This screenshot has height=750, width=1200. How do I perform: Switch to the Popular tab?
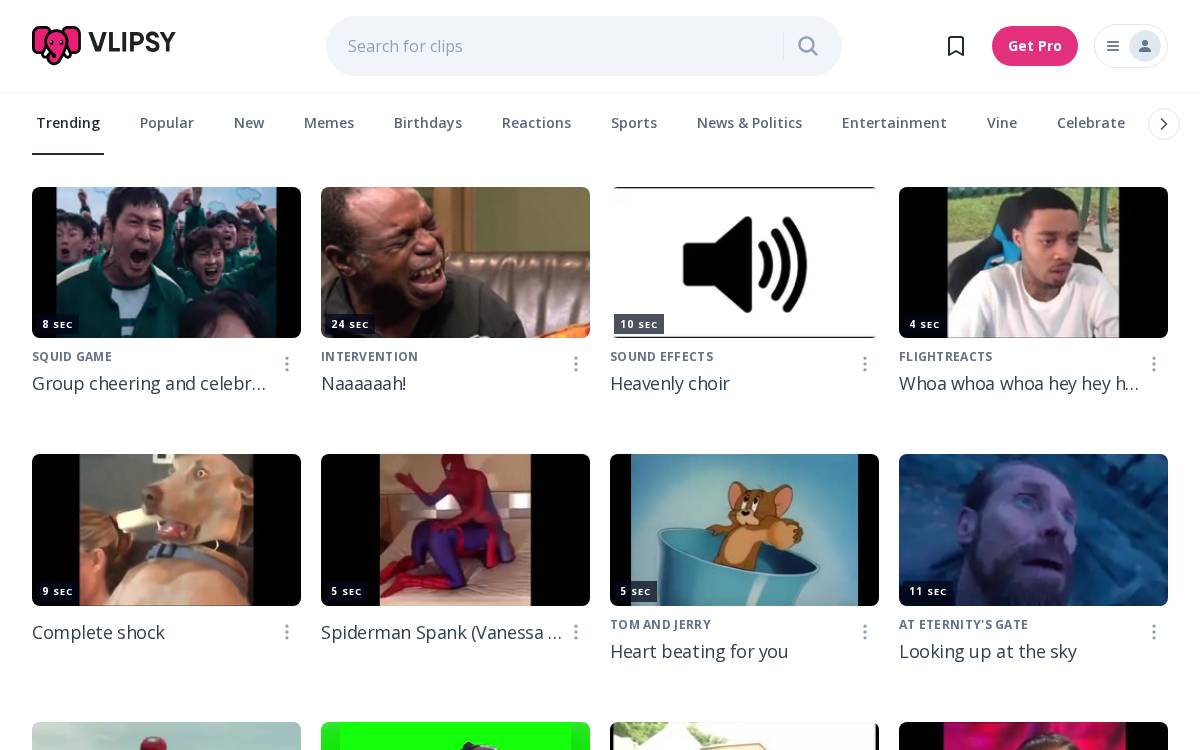(167, 123)
